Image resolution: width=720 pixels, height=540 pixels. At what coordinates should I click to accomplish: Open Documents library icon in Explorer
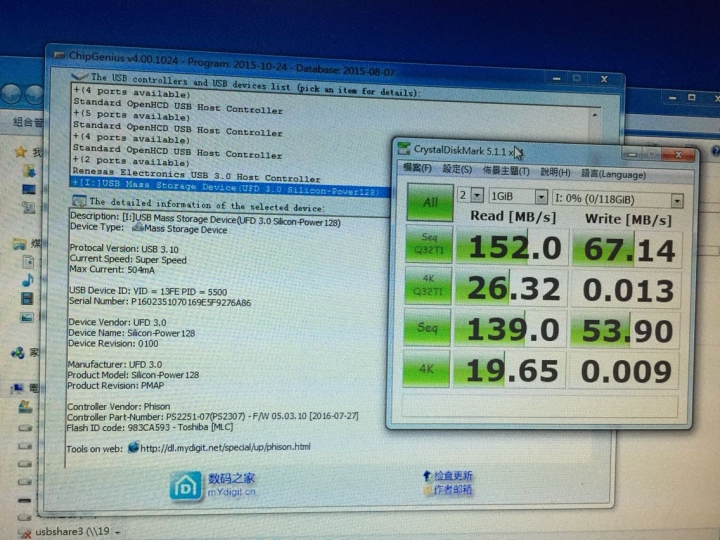[28, 262]
